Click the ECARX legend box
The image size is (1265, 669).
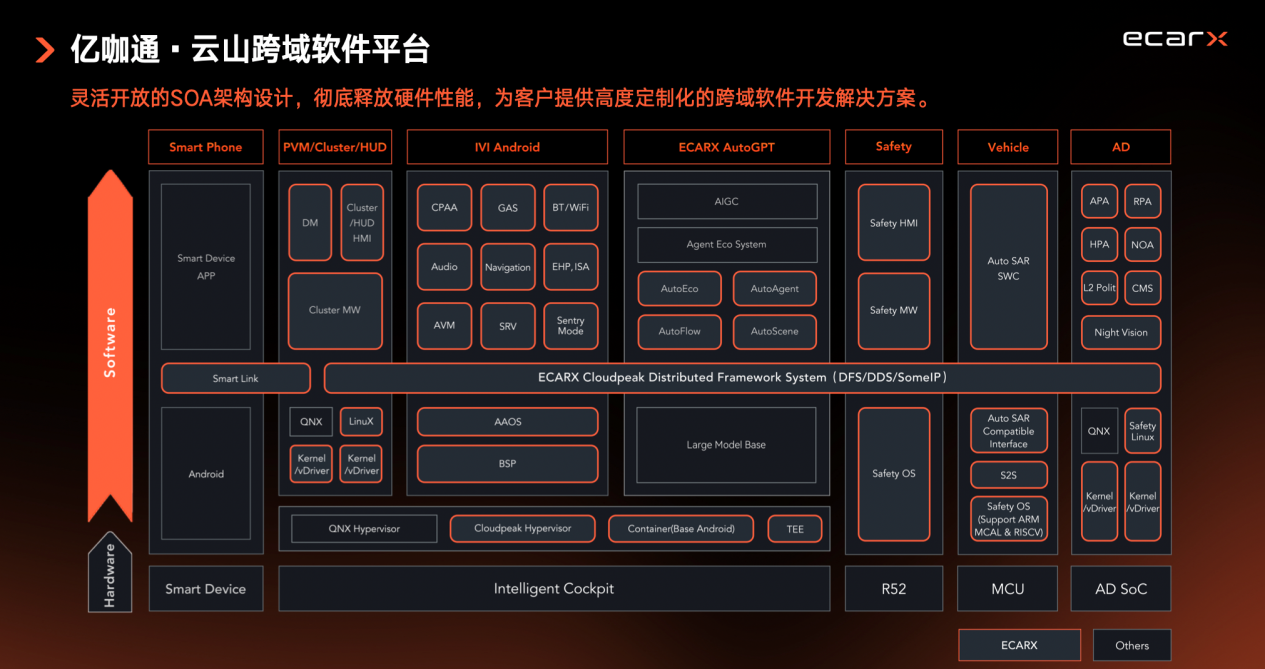tap(1019, 645)
